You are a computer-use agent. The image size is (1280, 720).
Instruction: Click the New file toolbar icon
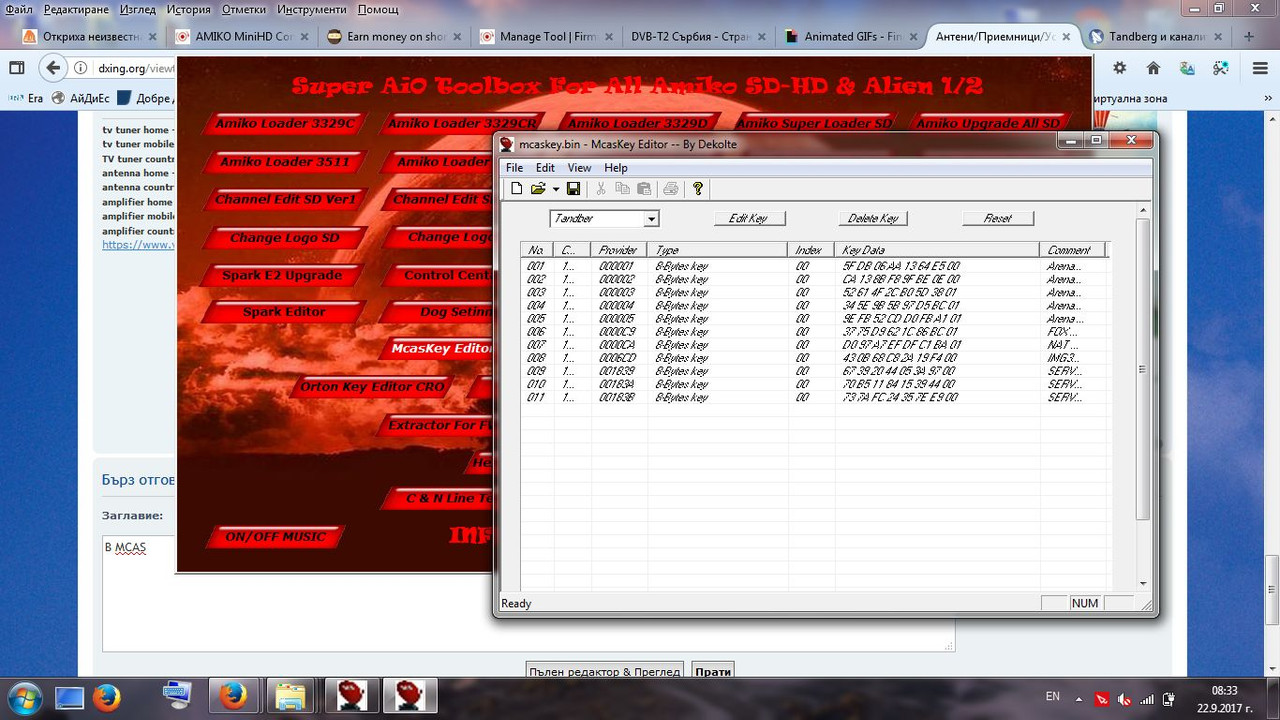click(517, 188)
